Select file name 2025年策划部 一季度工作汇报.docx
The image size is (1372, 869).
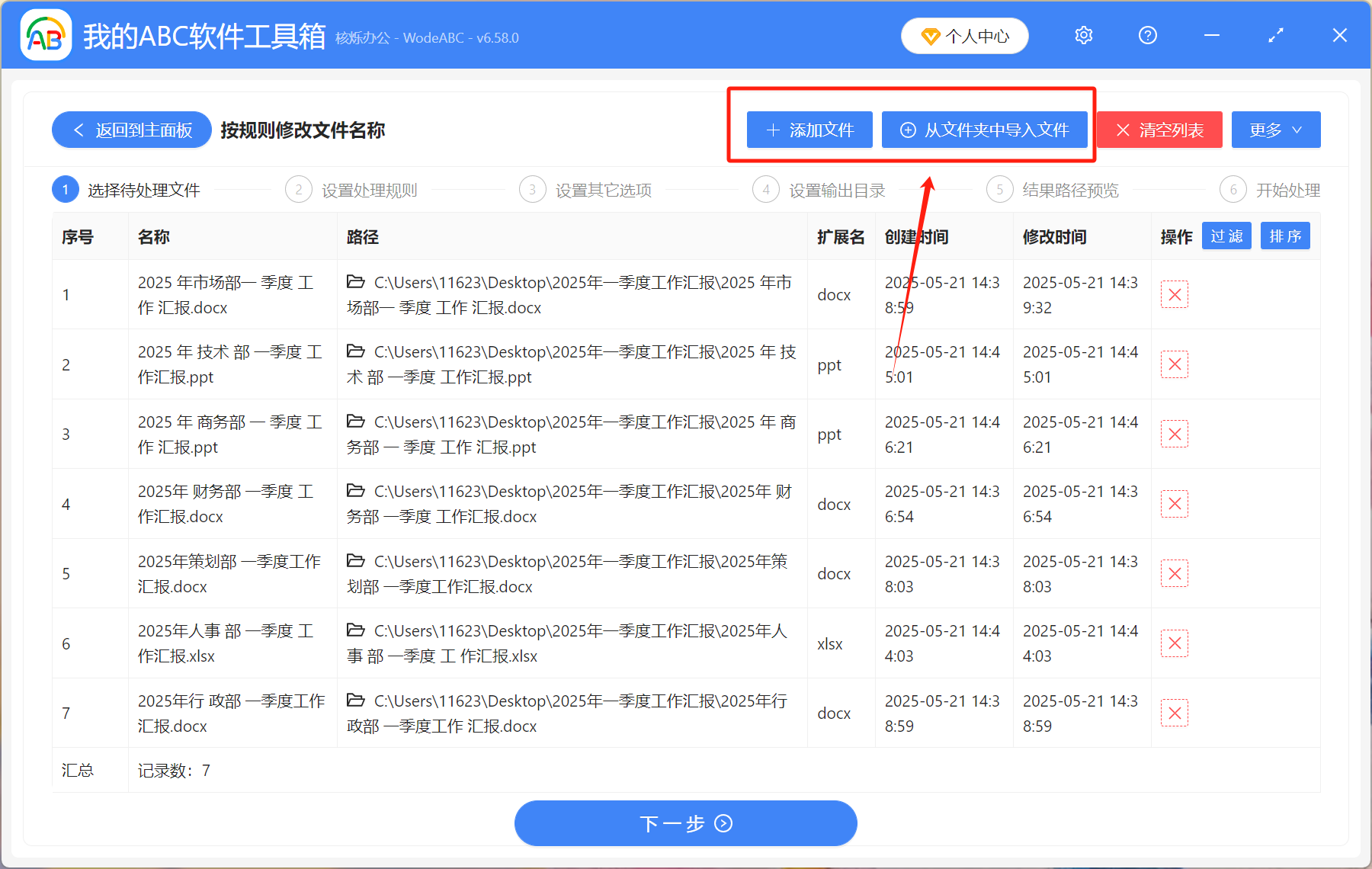point(229,574)
